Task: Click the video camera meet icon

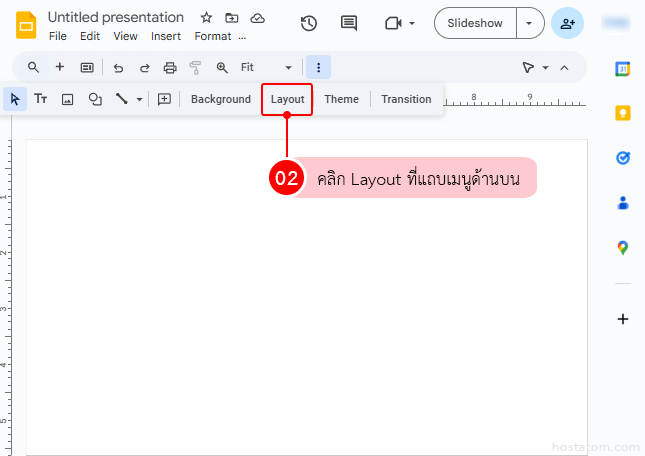Action: [x=393, y=23]
